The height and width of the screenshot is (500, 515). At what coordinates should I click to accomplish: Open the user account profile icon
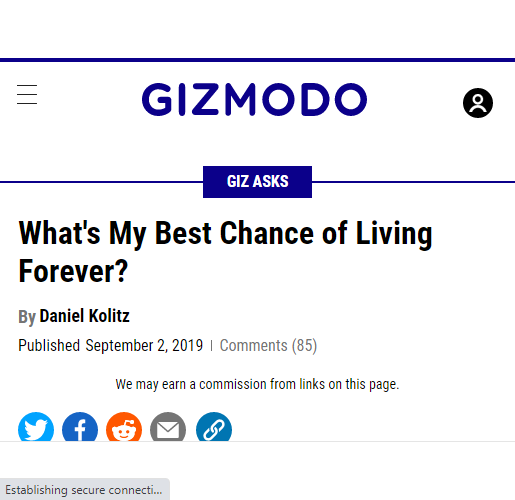coord(478,103)
